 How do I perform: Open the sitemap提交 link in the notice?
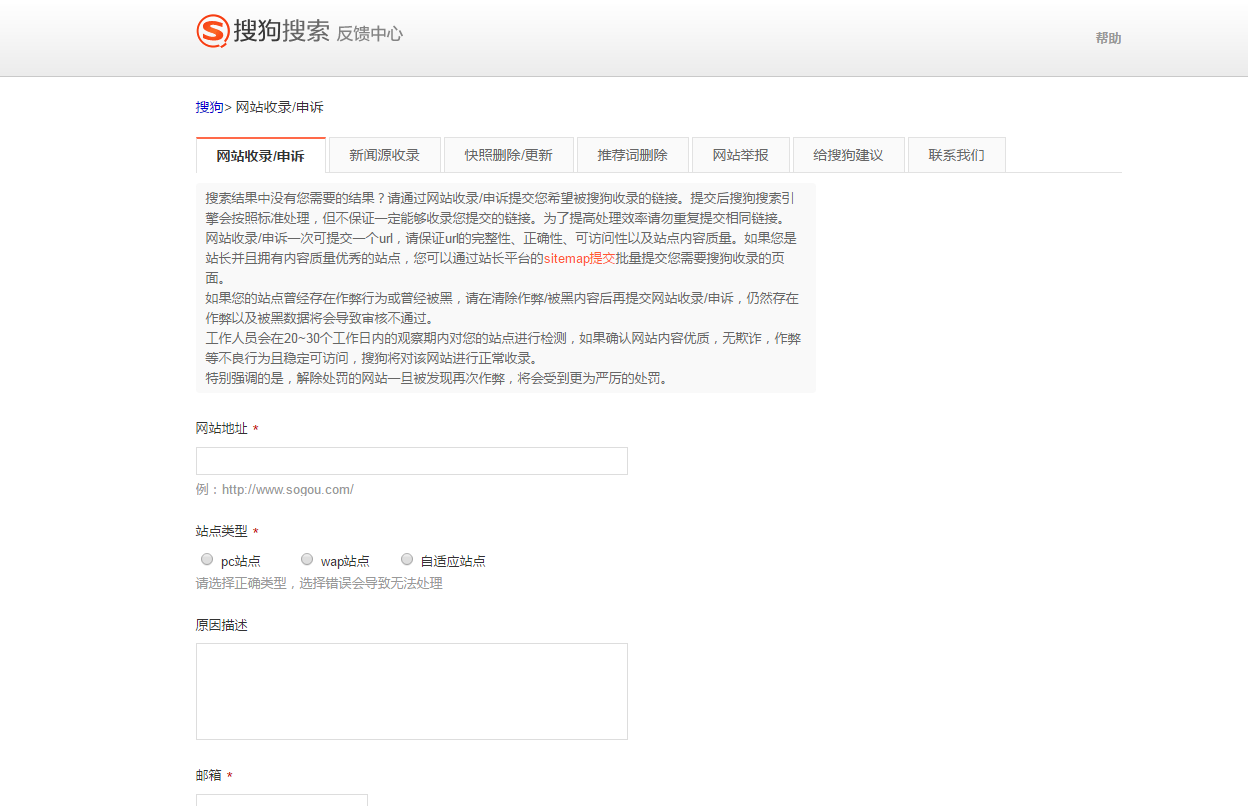(x=580, y=258)
